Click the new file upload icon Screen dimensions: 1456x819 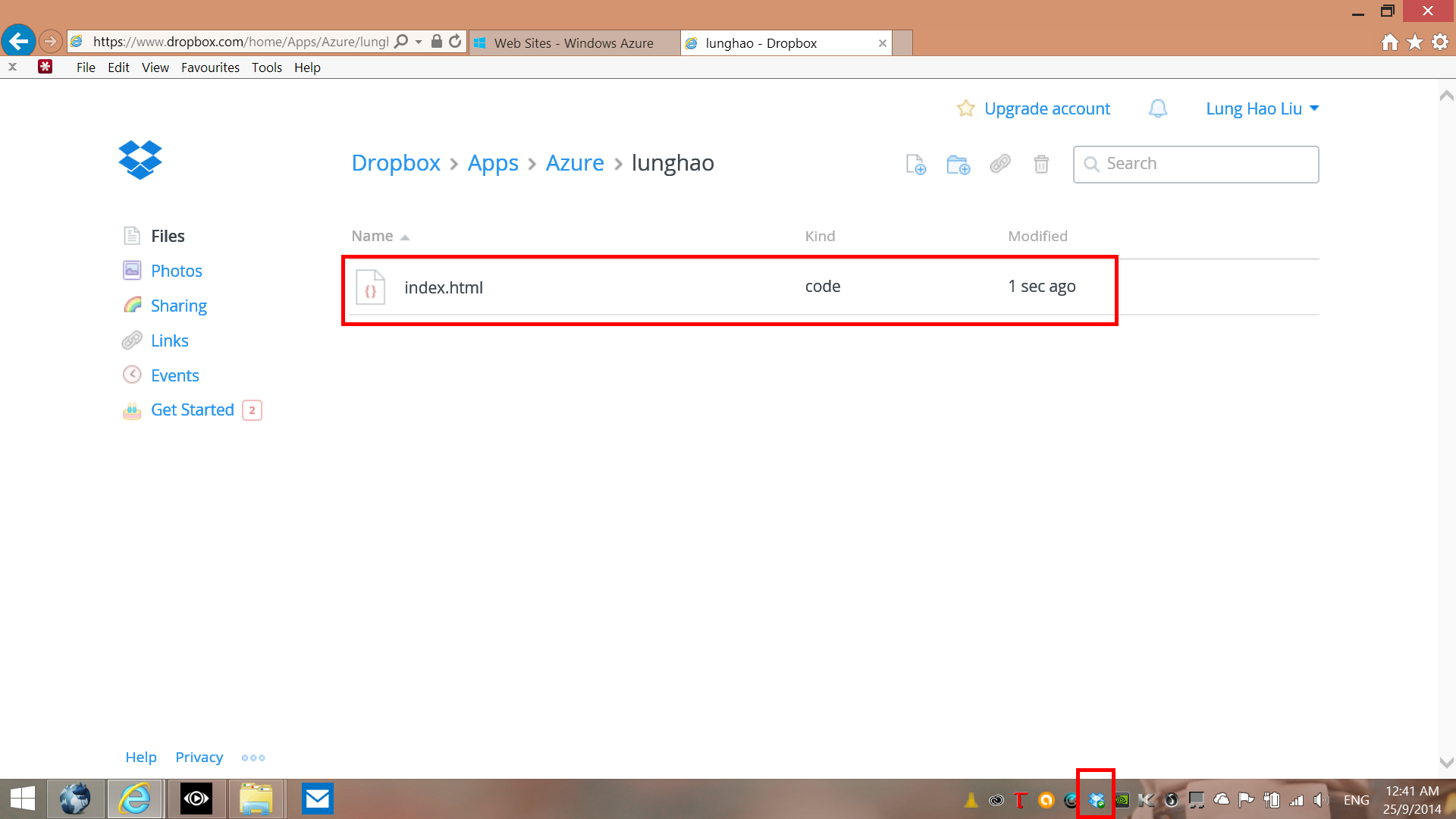pos(916,164)
